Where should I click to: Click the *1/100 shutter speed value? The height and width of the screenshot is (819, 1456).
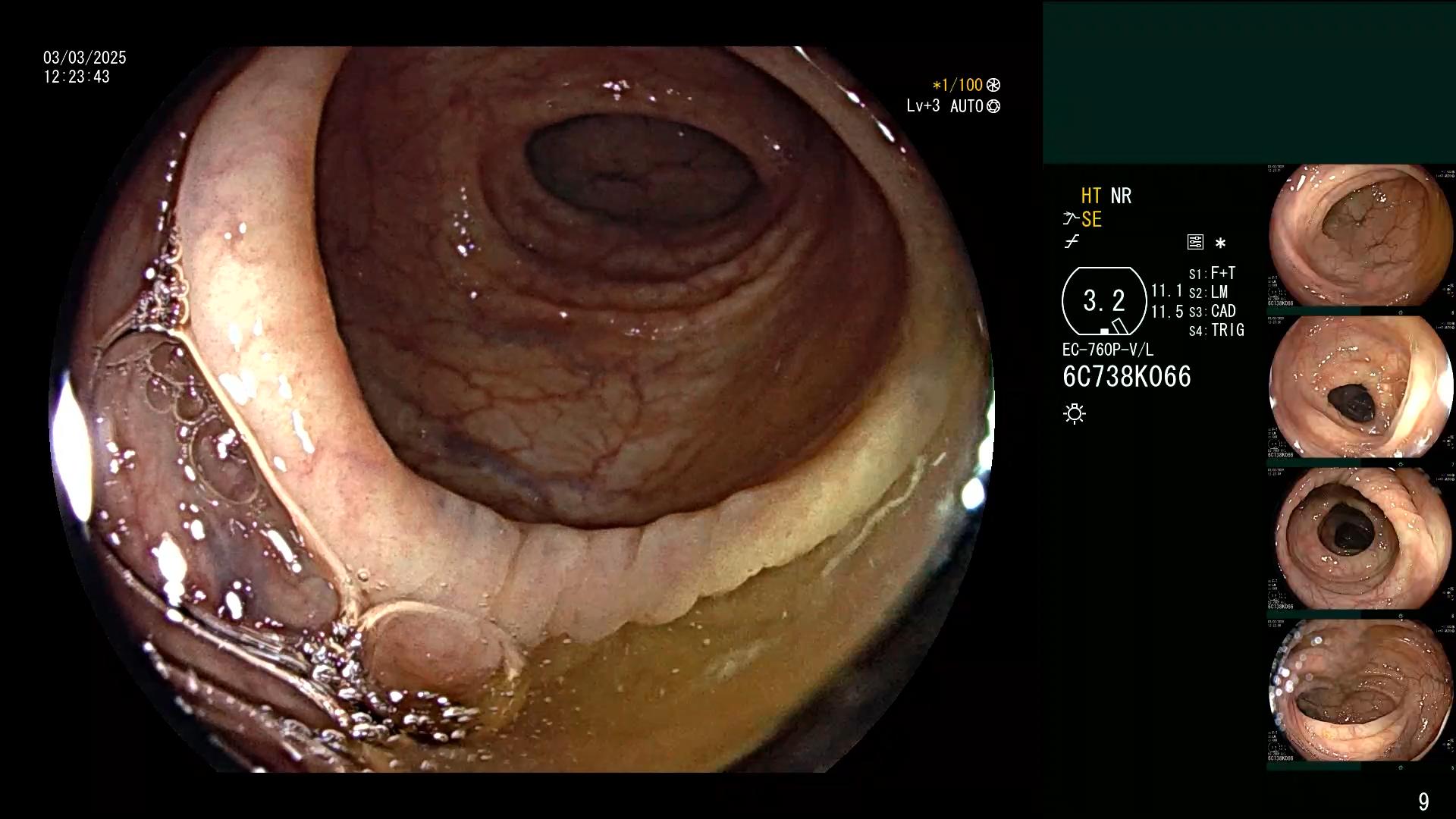coord(957,85)
